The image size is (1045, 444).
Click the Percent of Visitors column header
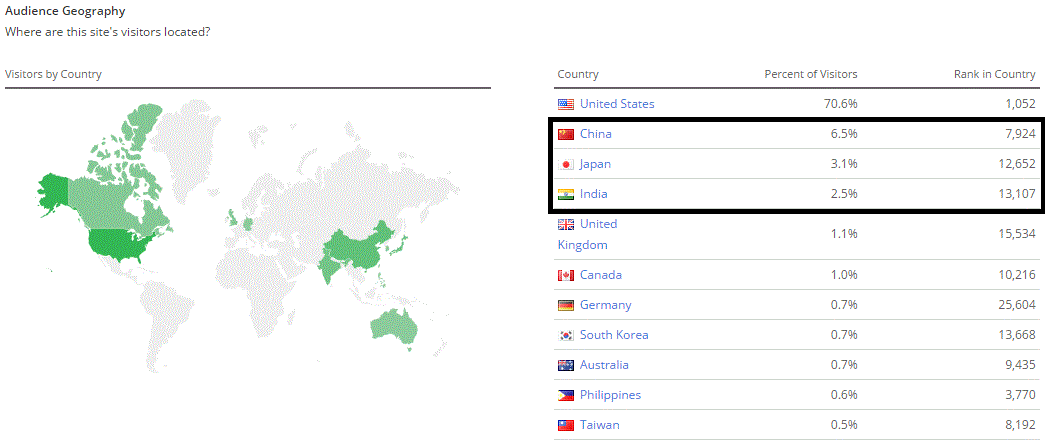tap(810, 74)
